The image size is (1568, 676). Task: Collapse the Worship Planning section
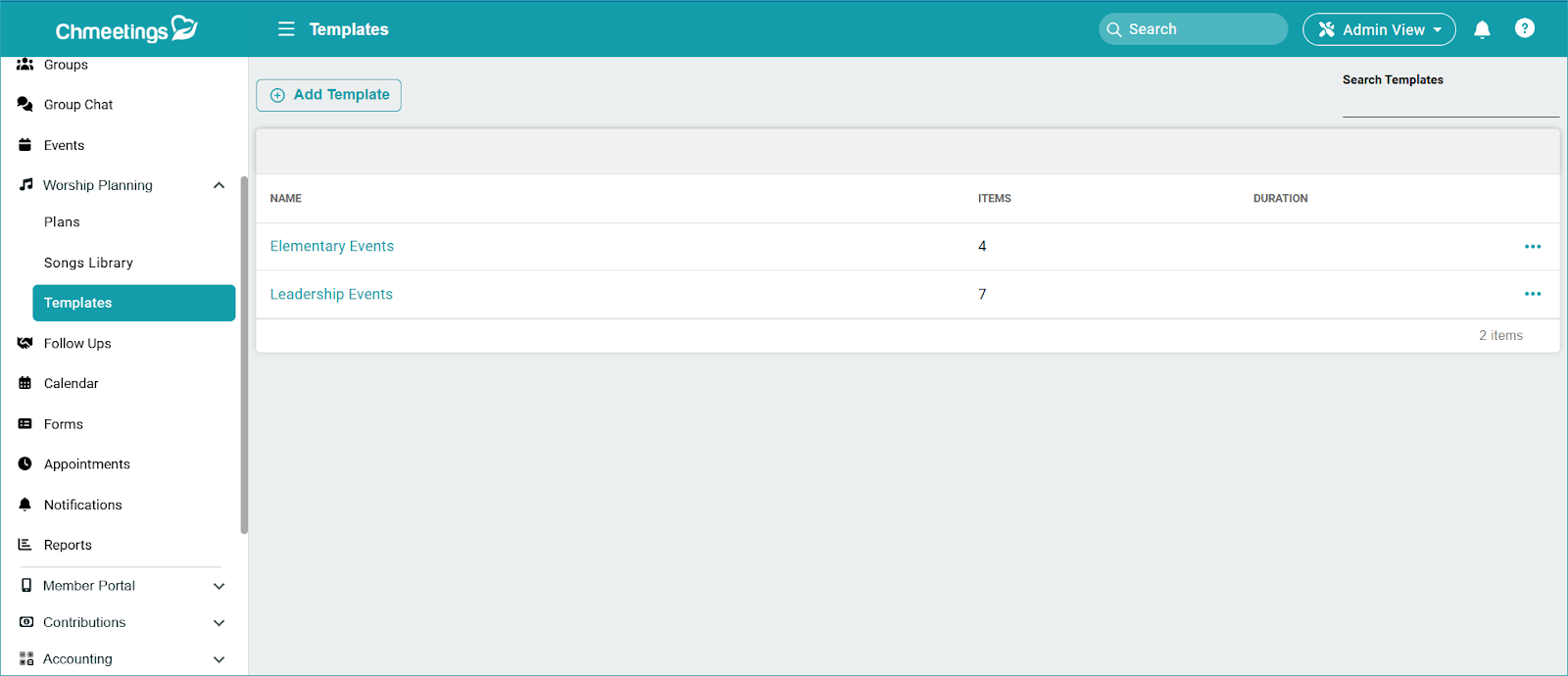(219, 185)
